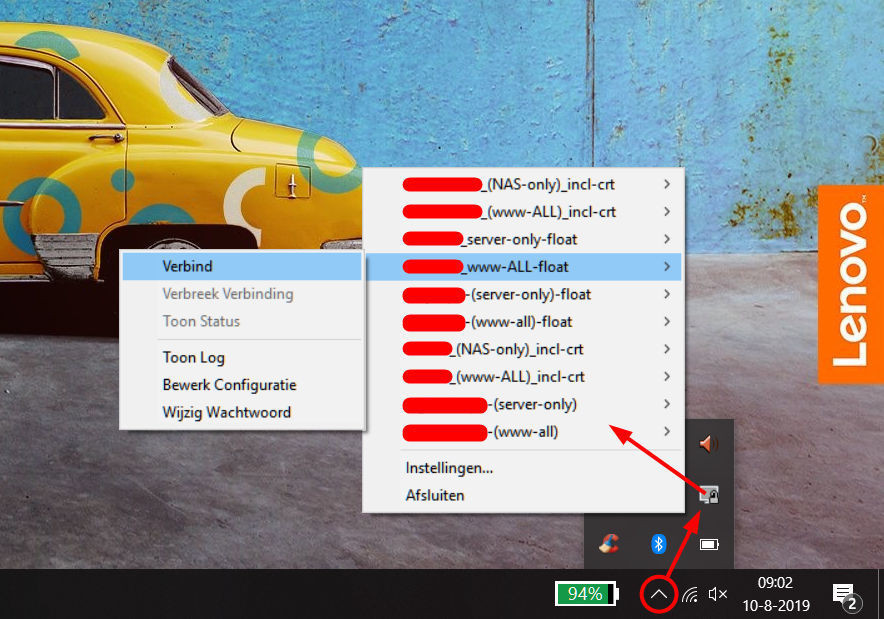Select the second _(NAS-only)_incl-crt profile entry
884x619 pixels.
point(523,350)
